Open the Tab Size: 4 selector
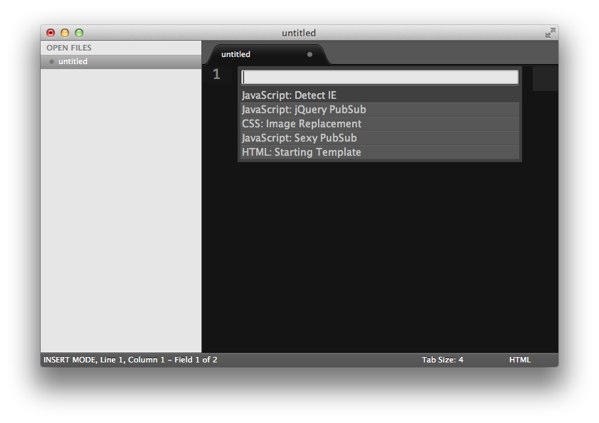The image size is (599, 423). pos(442,360)
